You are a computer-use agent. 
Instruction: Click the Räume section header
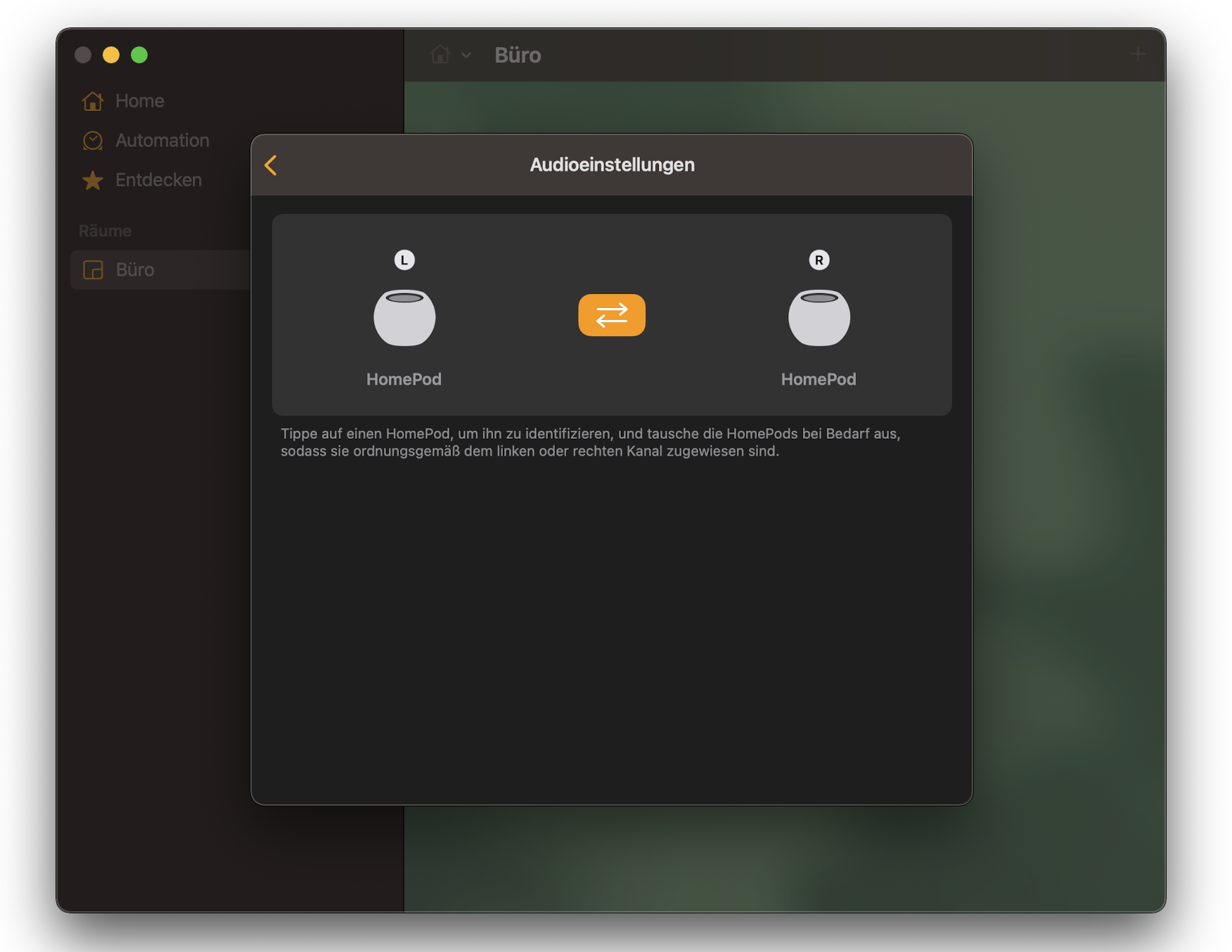pyautogui.click(x=105, y=231)
